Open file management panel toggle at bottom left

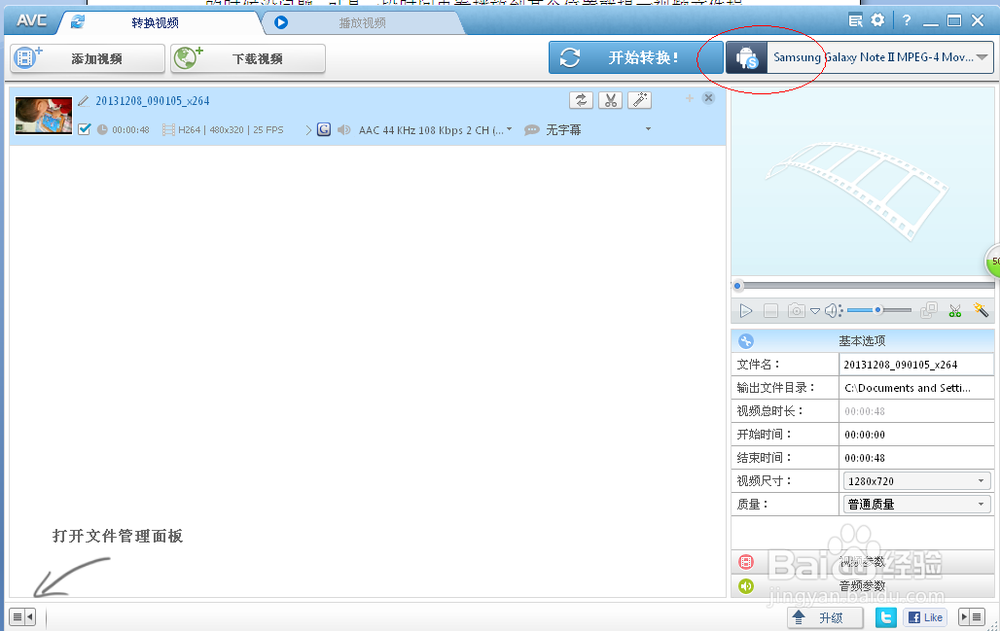(x=22, y=617)
